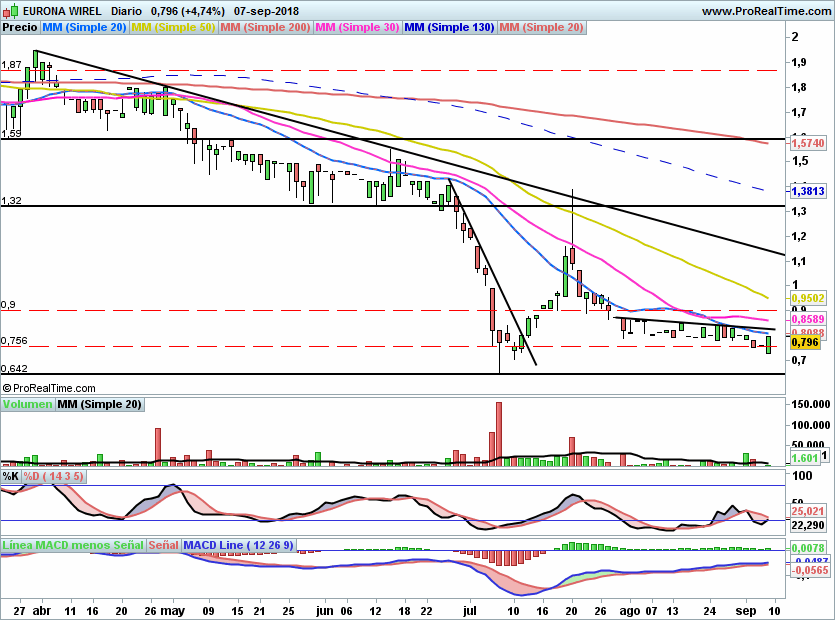Click the candlestick icon beside EURONA WIREL
This screenshot has width=835, height=620.
tap(10, 11)
